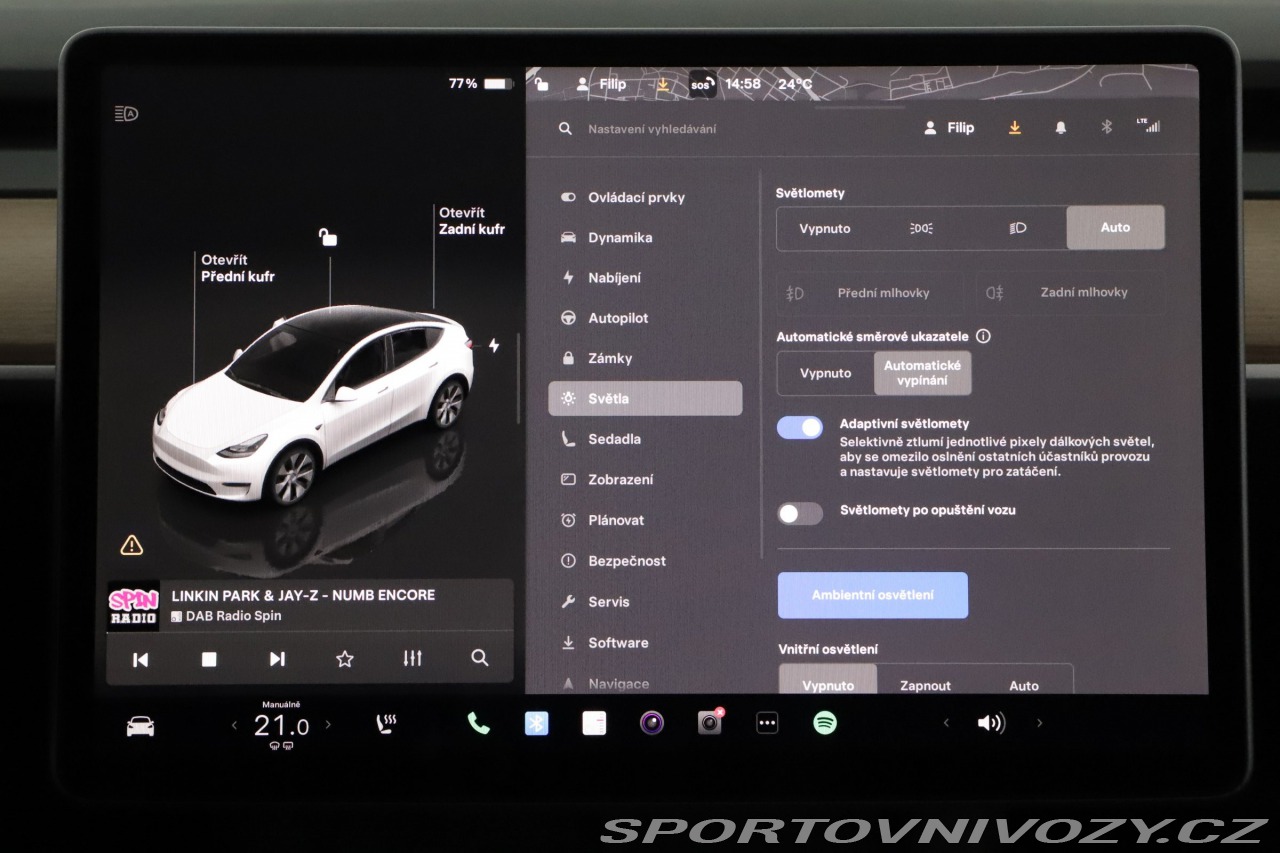The height and width of the screenshot is (853, 1280).
Task: Tap the Přední mlhovky fog light button
Action: (870, 293)
